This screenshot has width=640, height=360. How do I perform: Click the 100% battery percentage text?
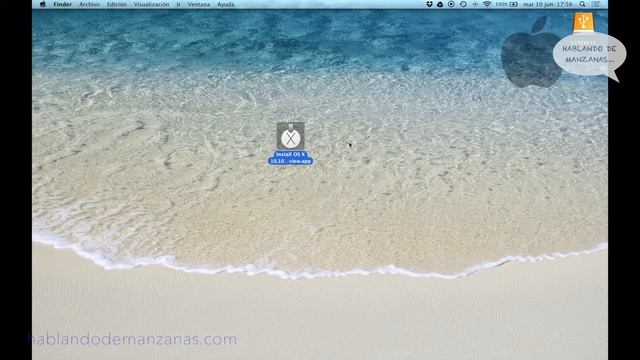tap(501, 4)
